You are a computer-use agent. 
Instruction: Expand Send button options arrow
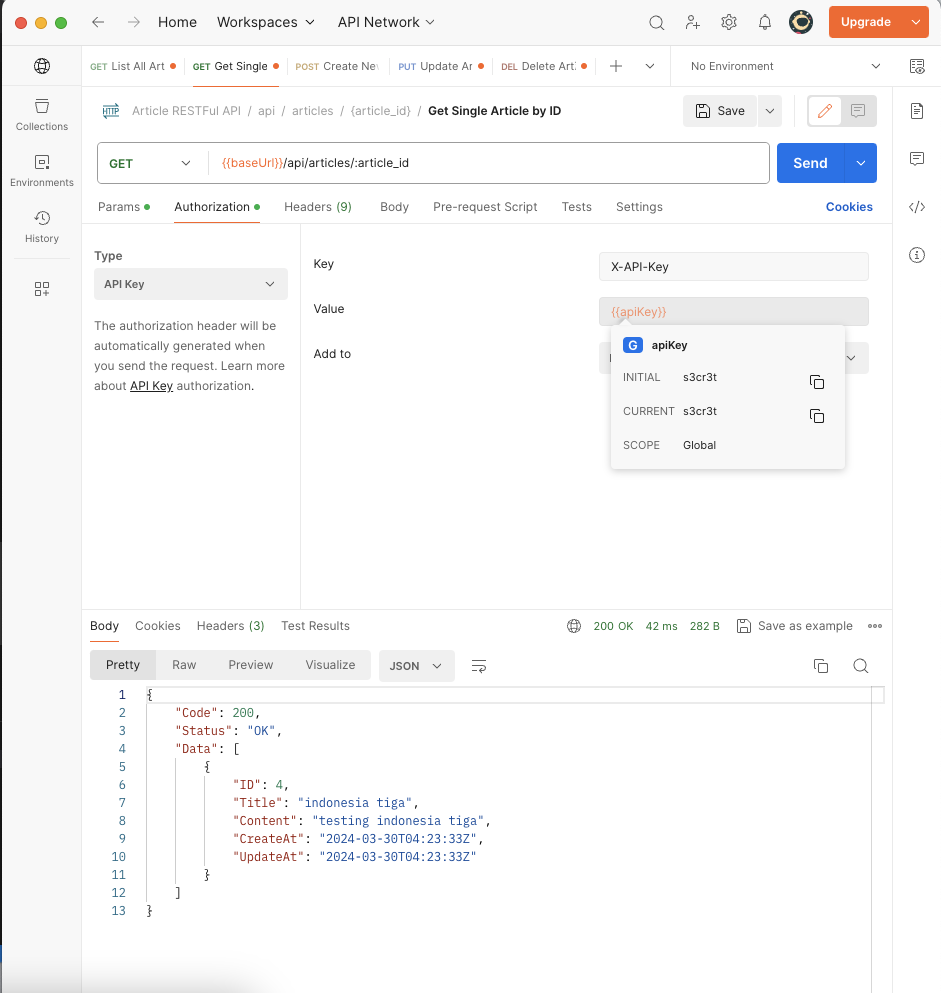pos(861,163)
